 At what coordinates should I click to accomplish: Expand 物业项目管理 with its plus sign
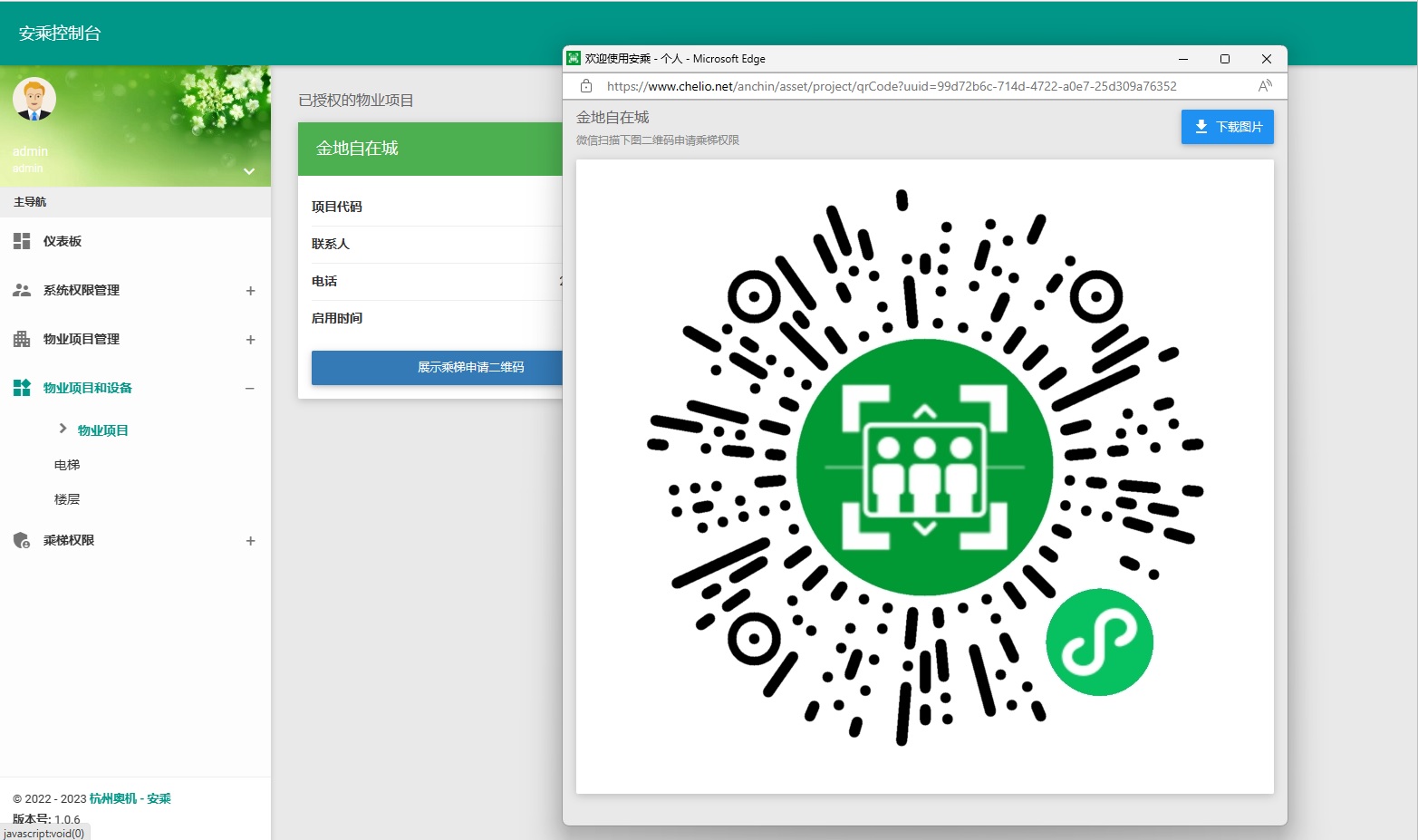pos(250,340)
